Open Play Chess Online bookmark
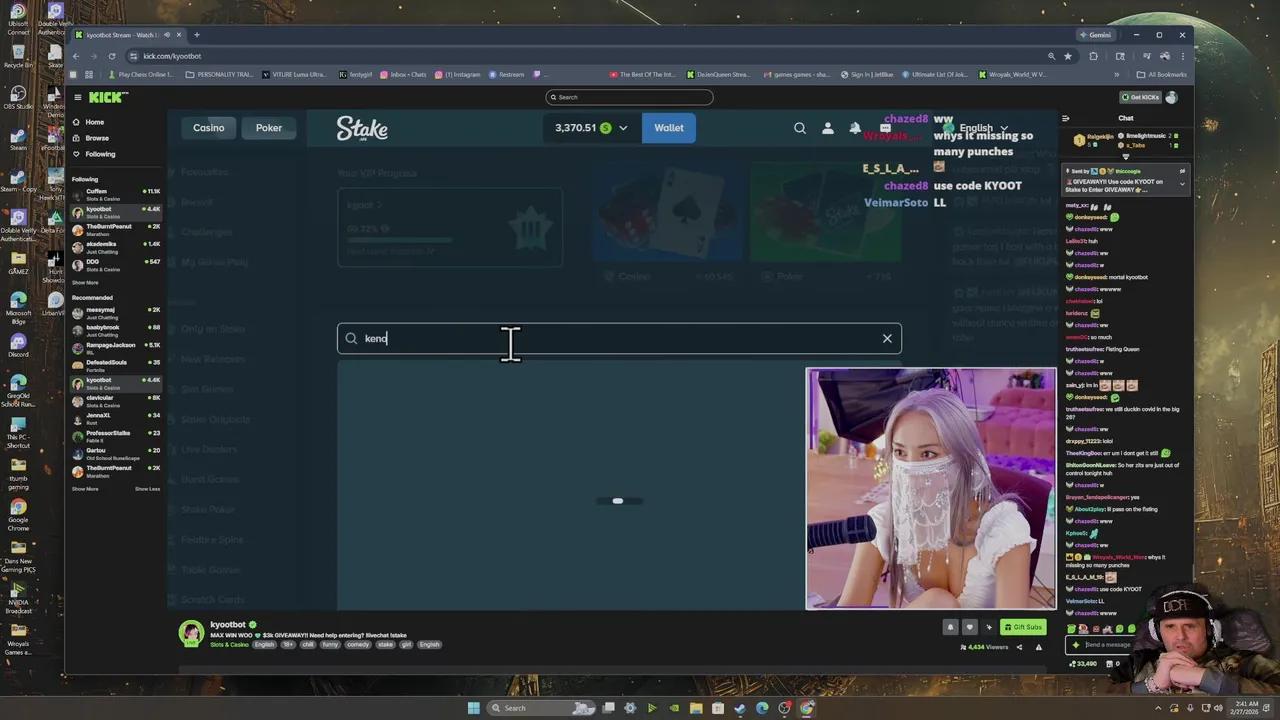 point(140,74)
